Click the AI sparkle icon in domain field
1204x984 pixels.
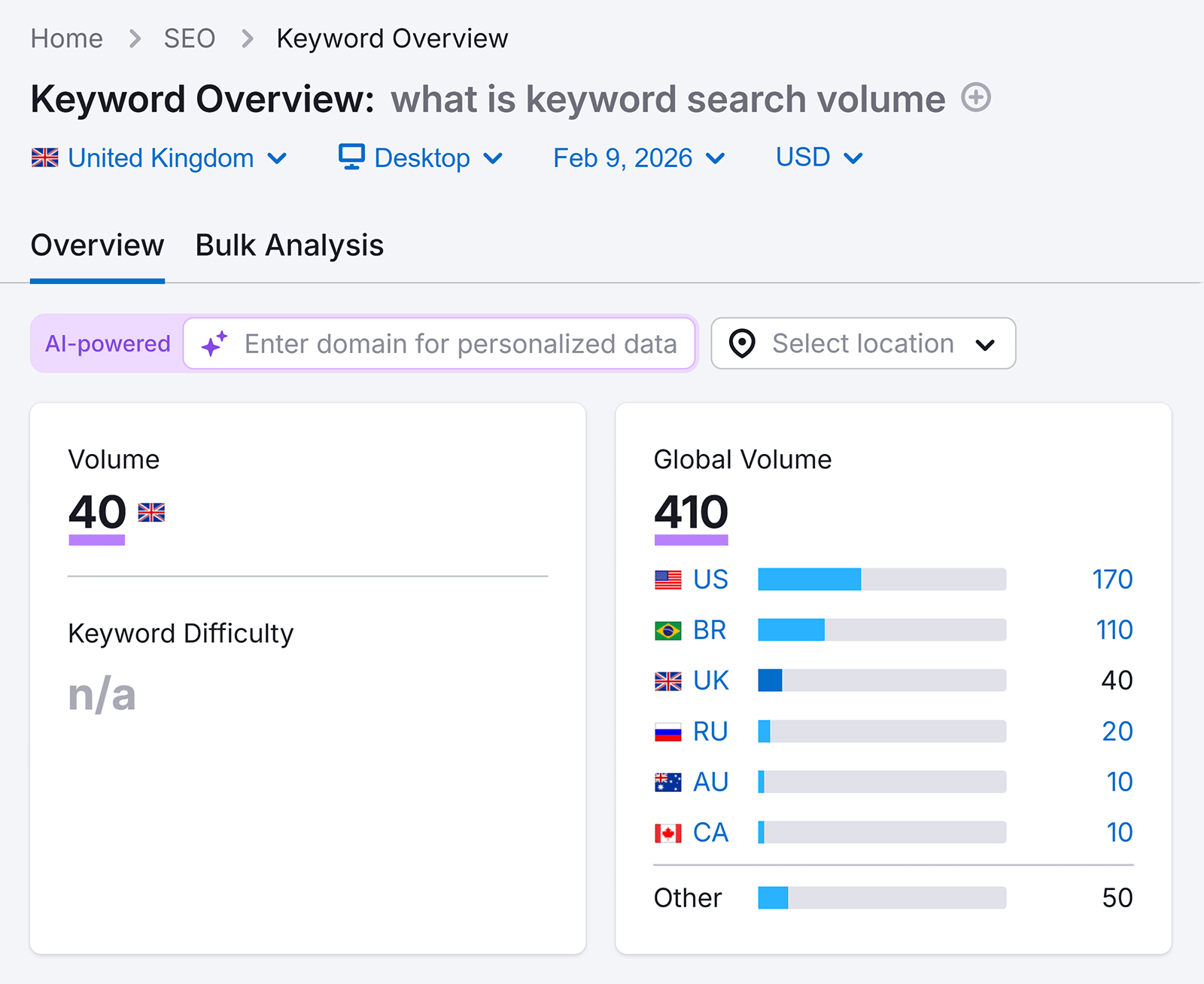tap(214, 344)
